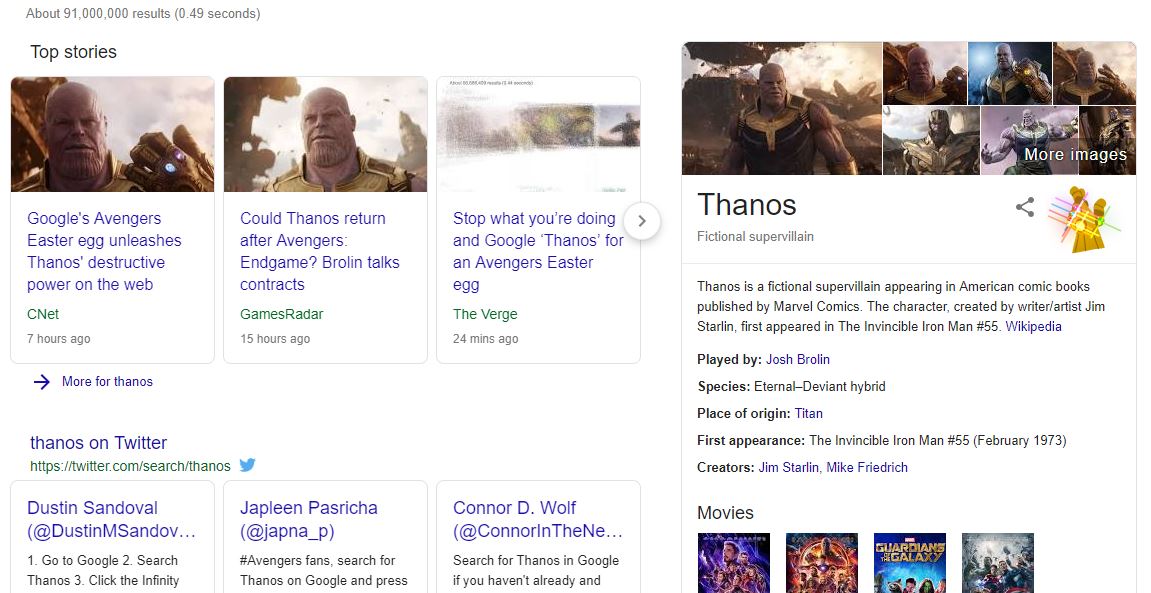Open More for thanos link
The image size is (1151, 593).
pos(107,382)
